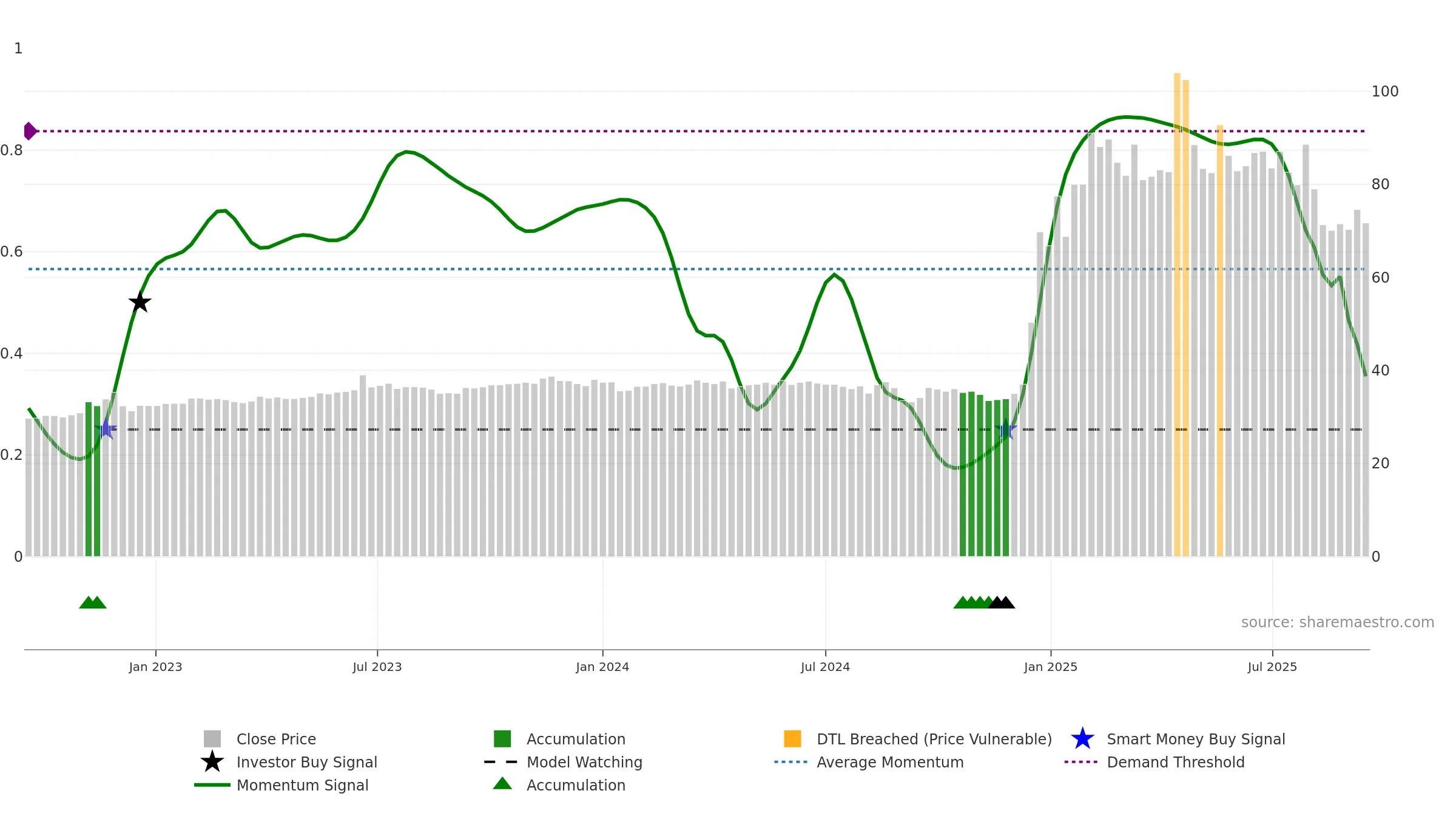1456x819 pixels.
Task: Click the 0.6 value on left axis
Action: click(12, 251)
